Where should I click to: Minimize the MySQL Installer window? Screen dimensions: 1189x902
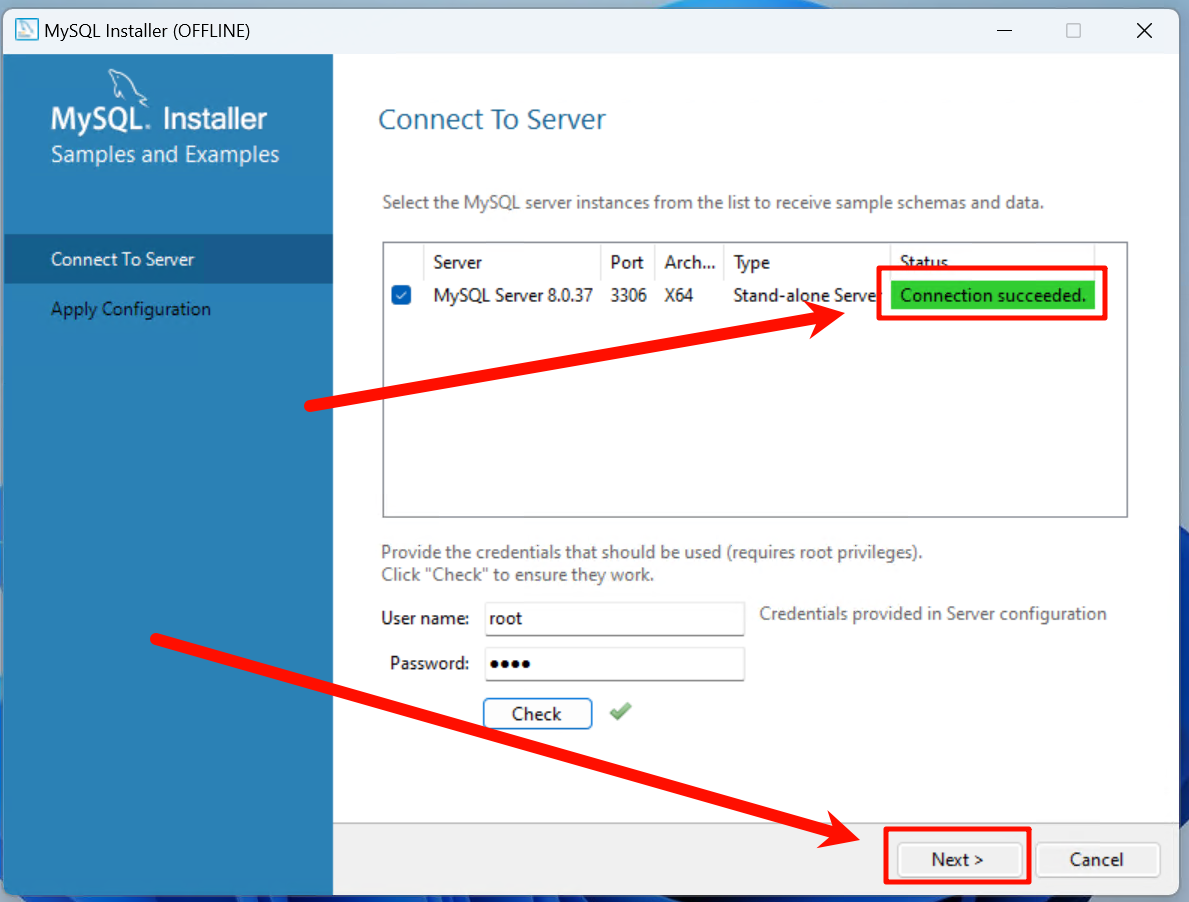point(1004,30)
